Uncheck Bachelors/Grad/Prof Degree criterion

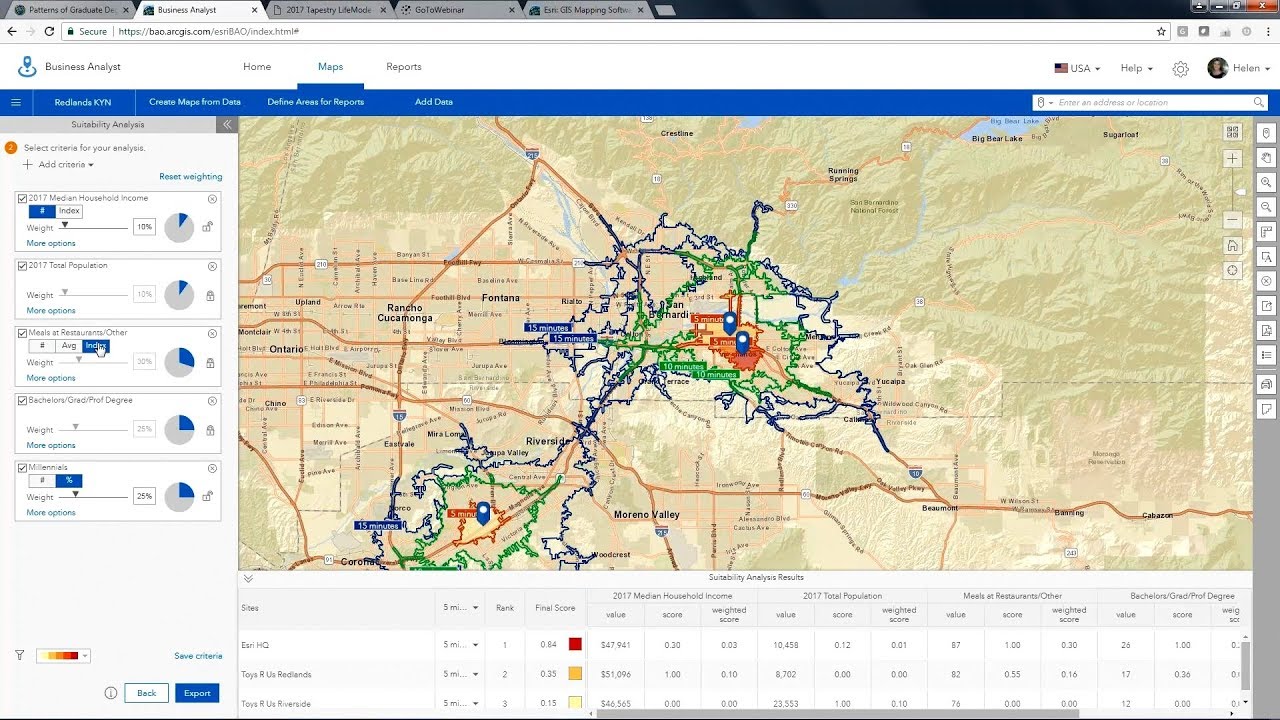click(x=23, y=400)
